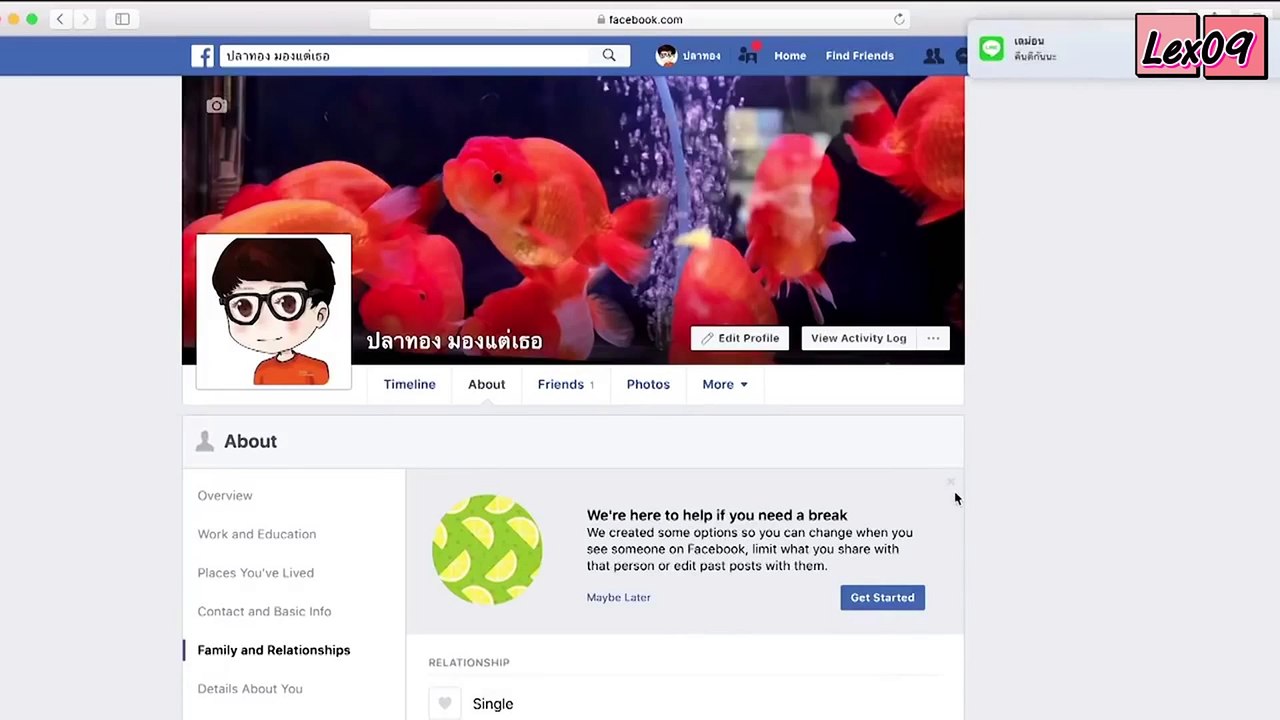Select Work and Education section
Image resolution: width=1280 pixels, height=720 pixels.
[257, 534]
